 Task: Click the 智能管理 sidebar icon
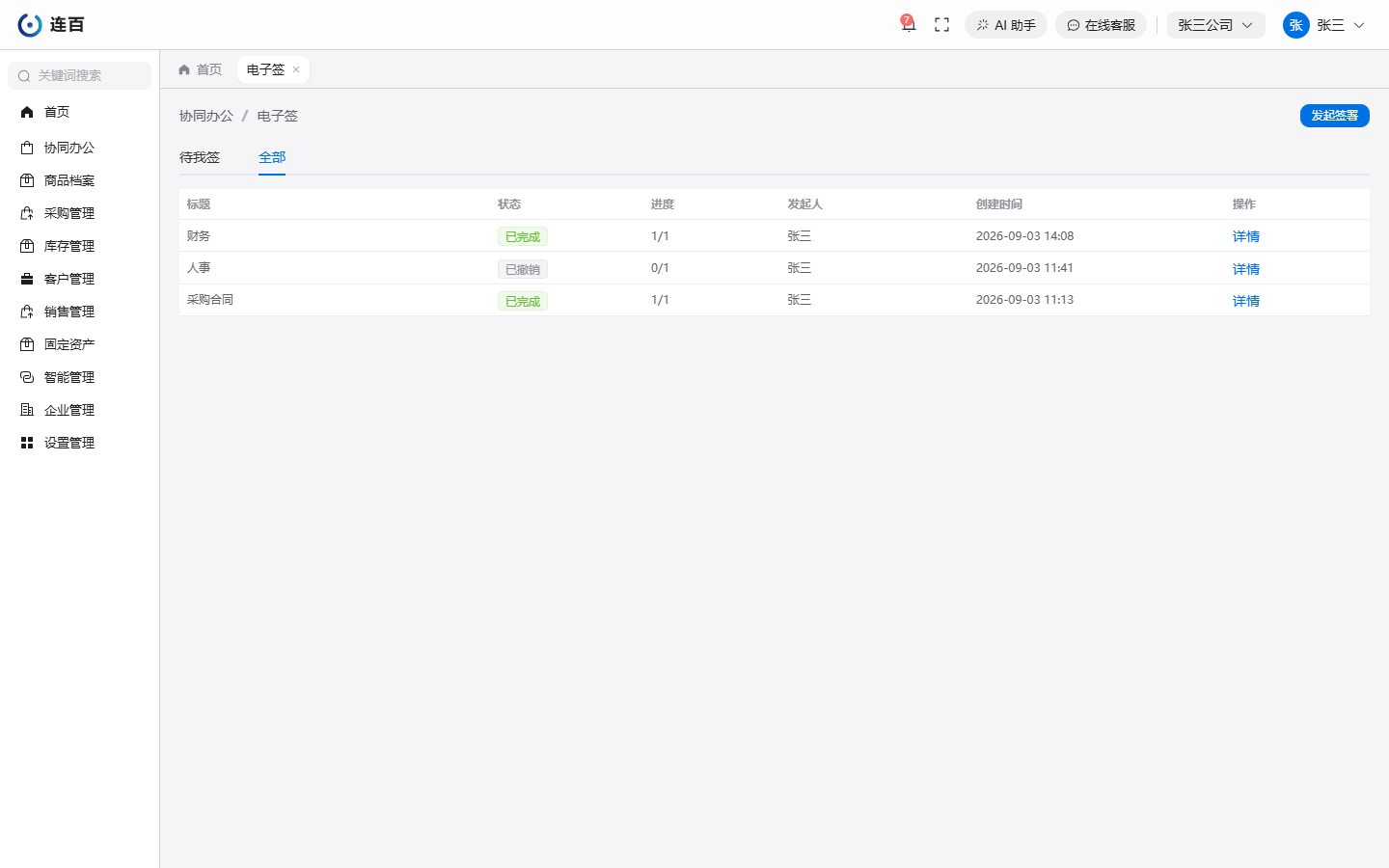[x=27, y=378]
